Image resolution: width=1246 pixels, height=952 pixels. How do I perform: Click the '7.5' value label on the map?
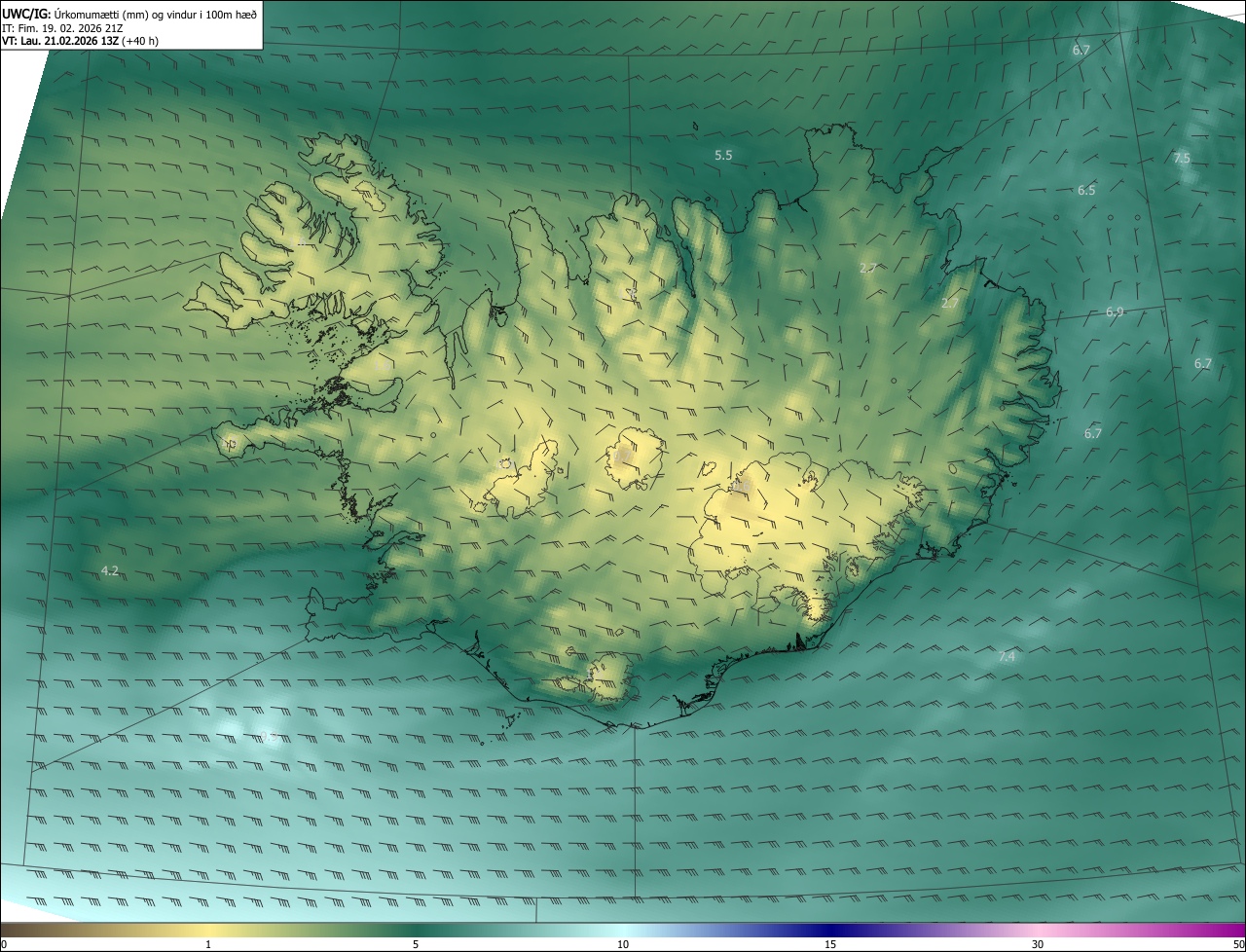click(1182, 158)
